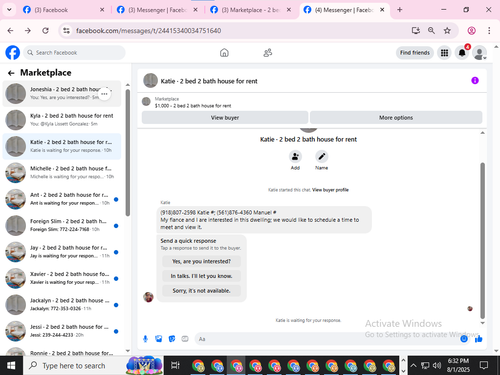Screen dimensions: 500x375
Task: Open the Xavier conversation
Action: [62, 278]
